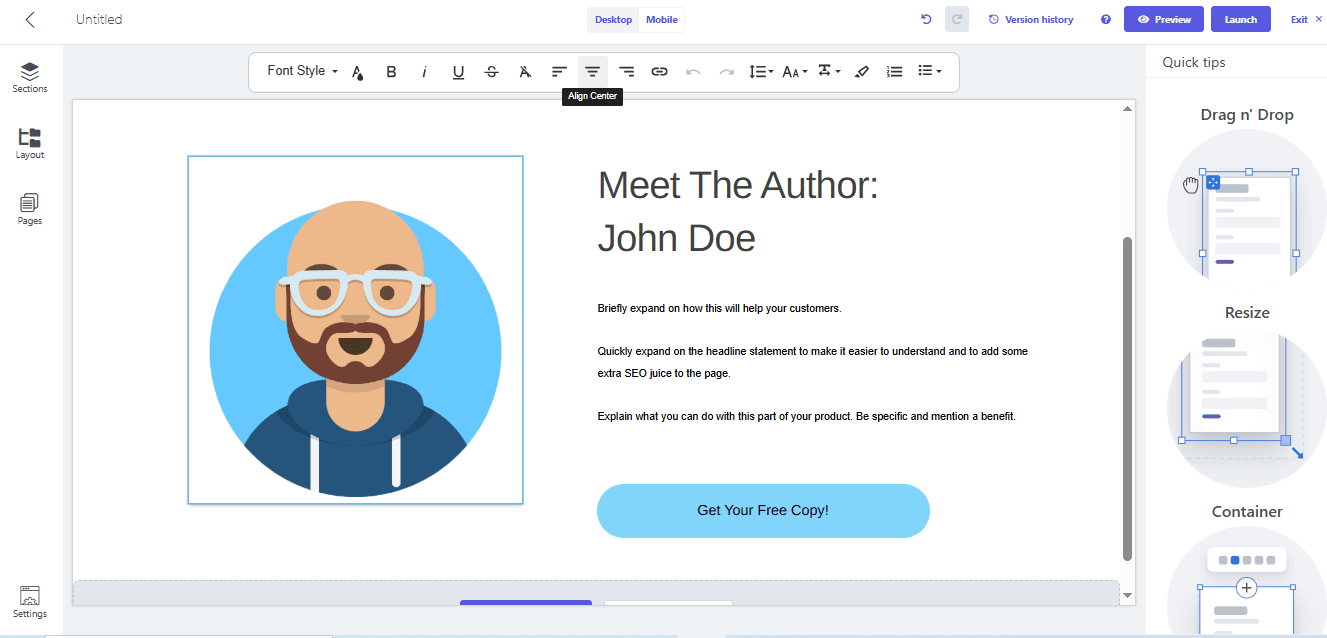Select the John Doe avatar image

[355, 330]
